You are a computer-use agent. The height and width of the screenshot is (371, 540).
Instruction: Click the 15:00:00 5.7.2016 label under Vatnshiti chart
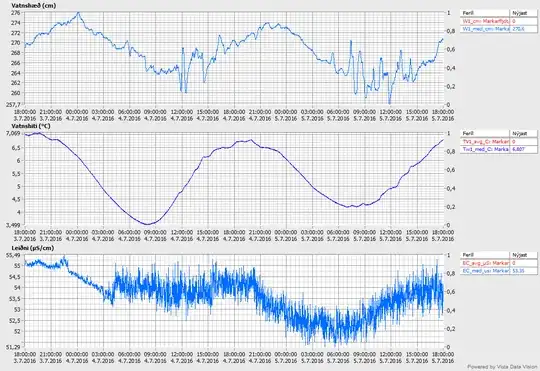(417, 236)
